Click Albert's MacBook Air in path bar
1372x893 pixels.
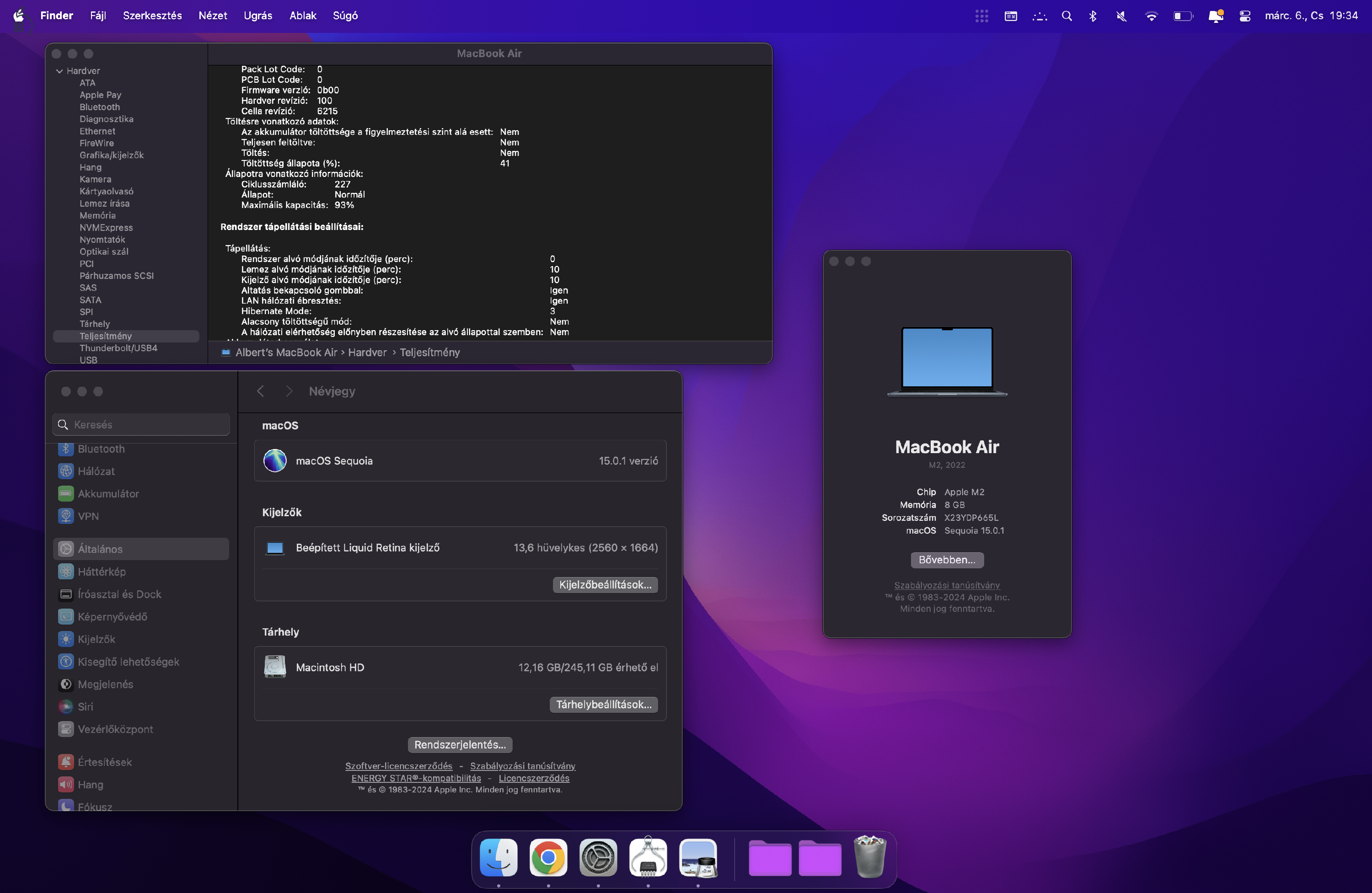click(x=286, y=352)
